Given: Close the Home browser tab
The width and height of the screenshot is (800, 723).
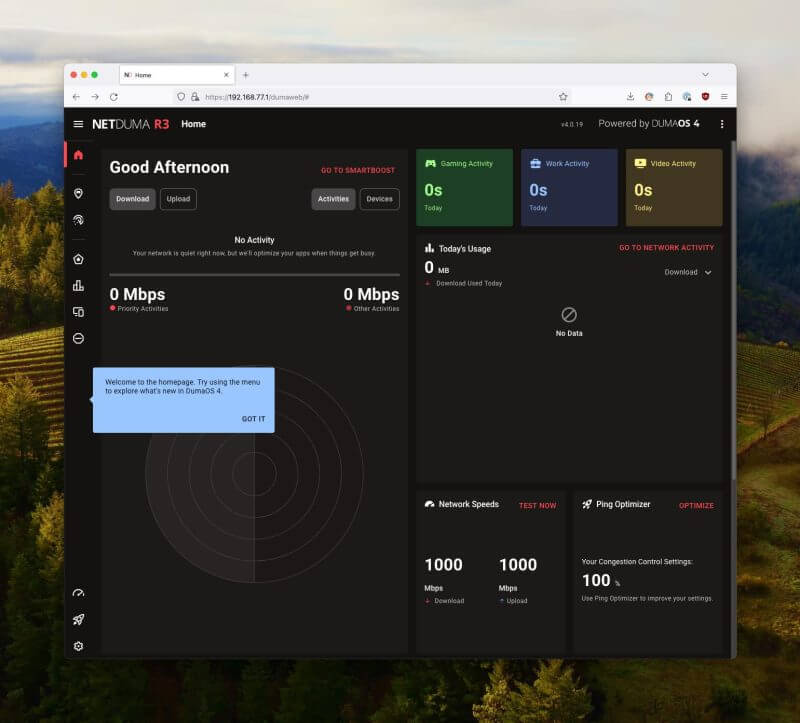Looking at the screenshot, I should coord(226,75).
